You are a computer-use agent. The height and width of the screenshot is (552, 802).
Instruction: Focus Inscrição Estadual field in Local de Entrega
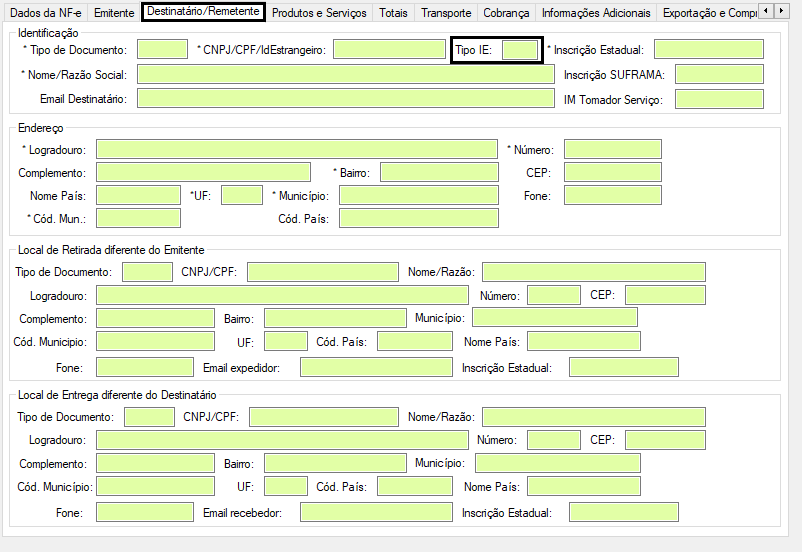click(x=623, y=512)
